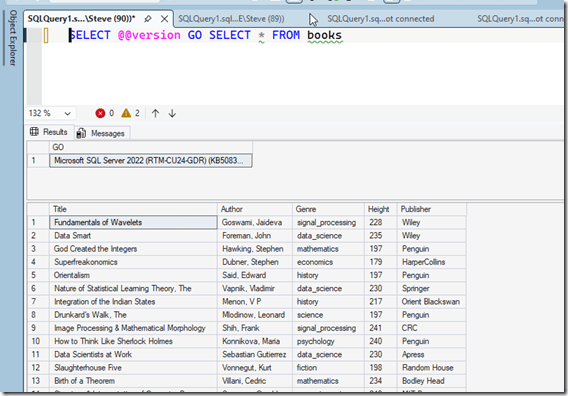The image size is (568, 396).
Task: Select Nature of Statistical Learning Theory cell
Action: 133,288
